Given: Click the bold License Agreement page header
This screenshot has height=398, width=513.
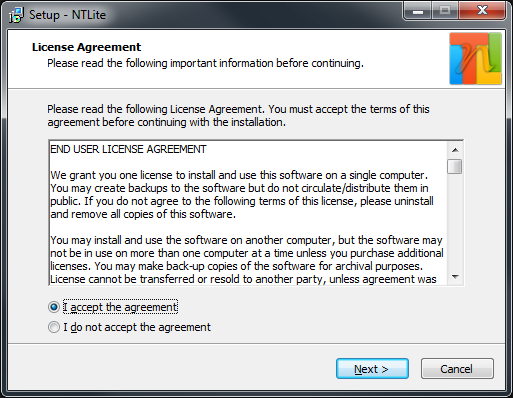Looking at the screenshot, I should click(86, 47).
